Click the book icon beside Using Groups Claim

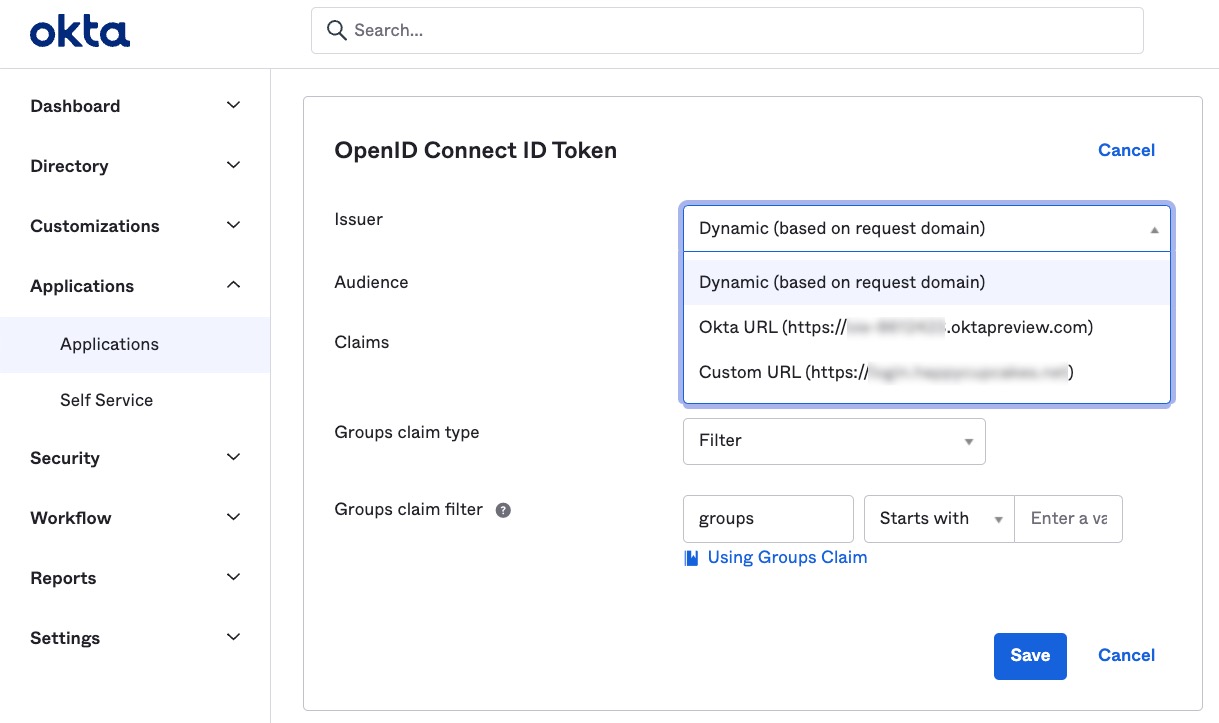pos(691,558)
